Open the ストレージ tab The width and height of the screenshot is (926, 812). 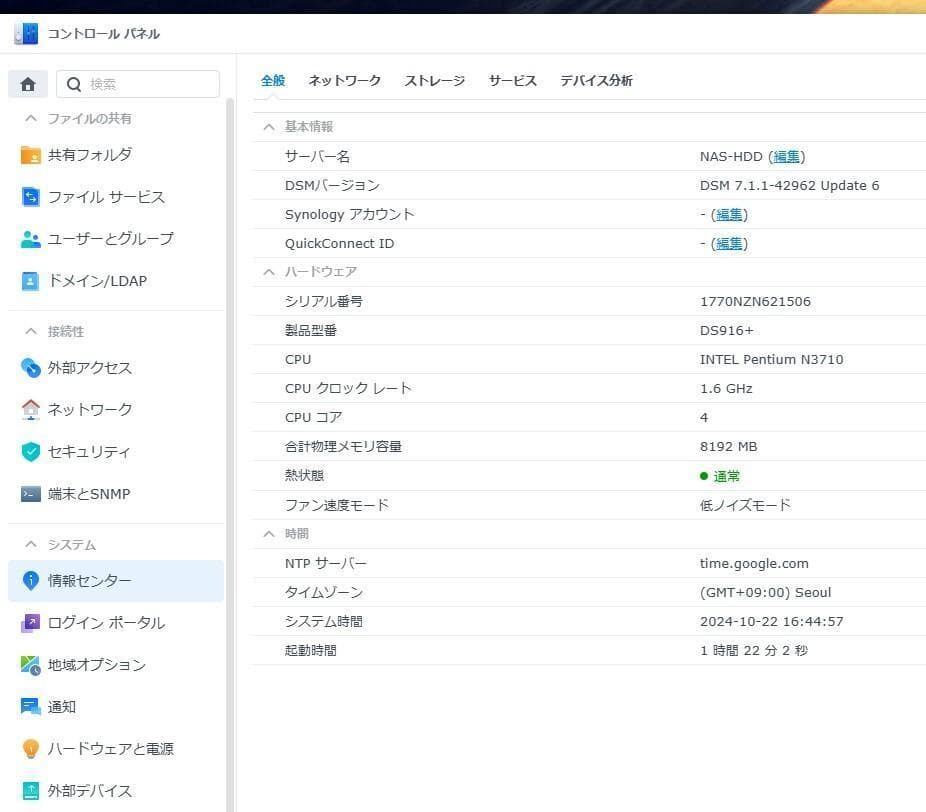pos(434,81)
